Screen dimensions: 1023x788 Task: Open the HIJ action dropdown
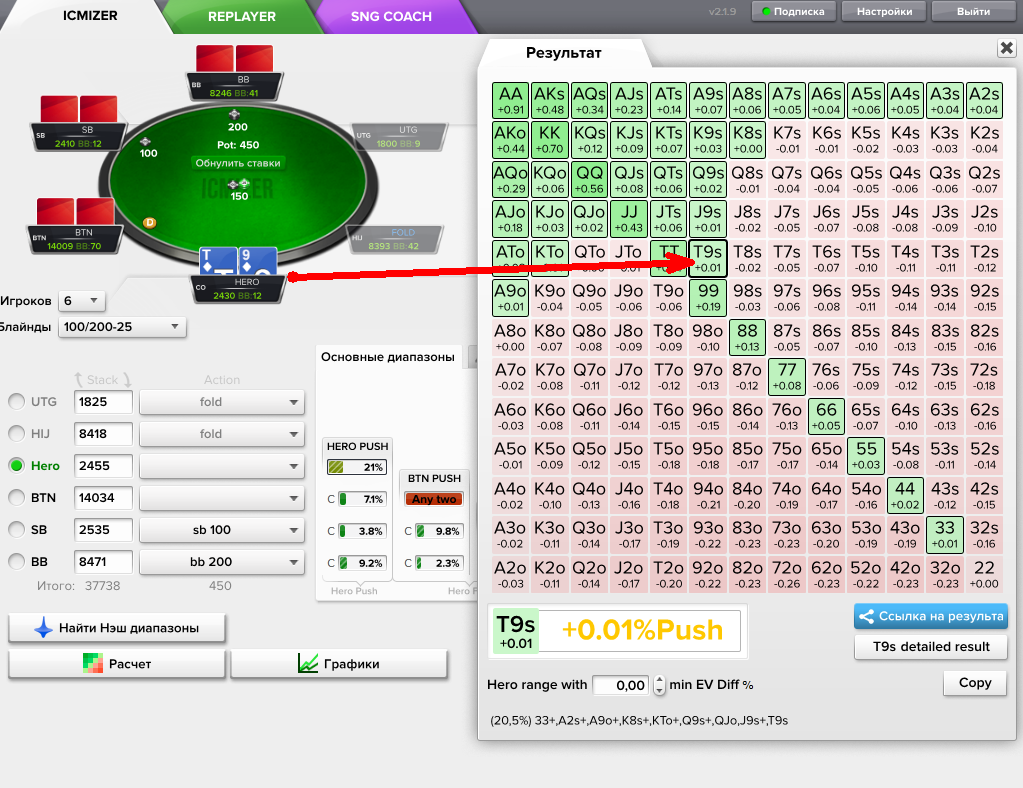(222, 434)
